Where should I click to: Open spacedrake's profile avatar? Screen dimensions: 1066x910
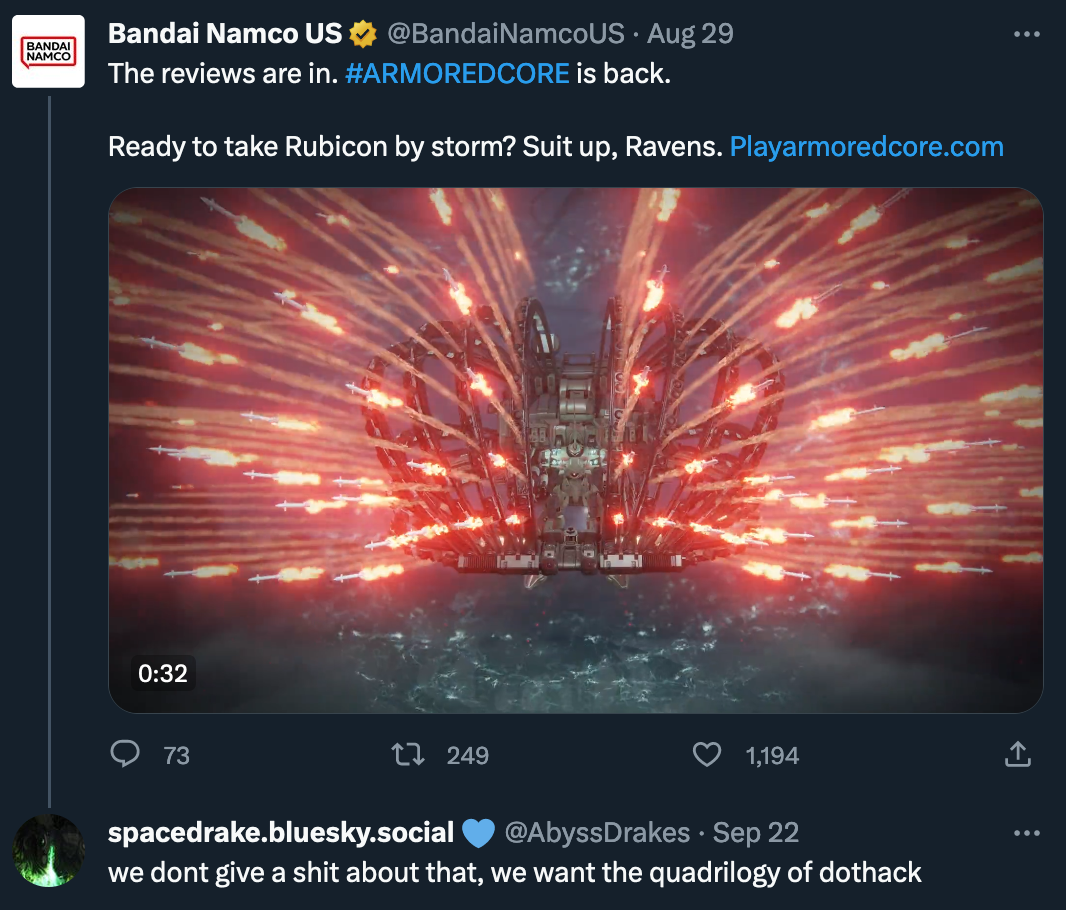tap(48, 850)
